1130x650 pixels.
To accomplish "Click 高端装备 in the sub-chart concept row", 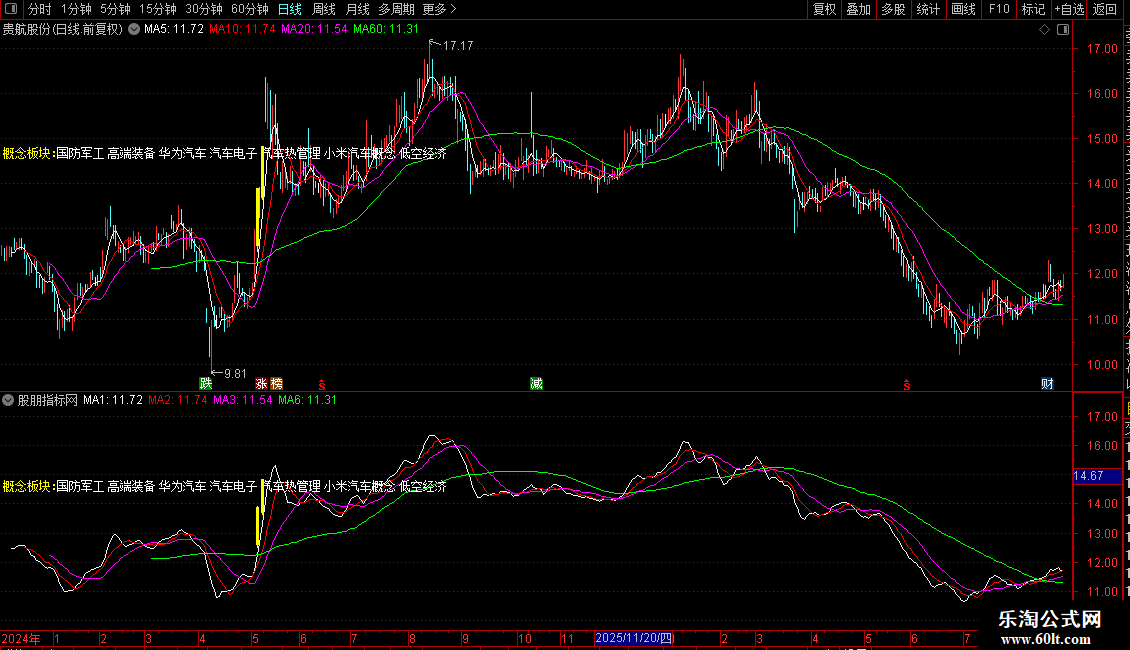I will coord(131,486).
